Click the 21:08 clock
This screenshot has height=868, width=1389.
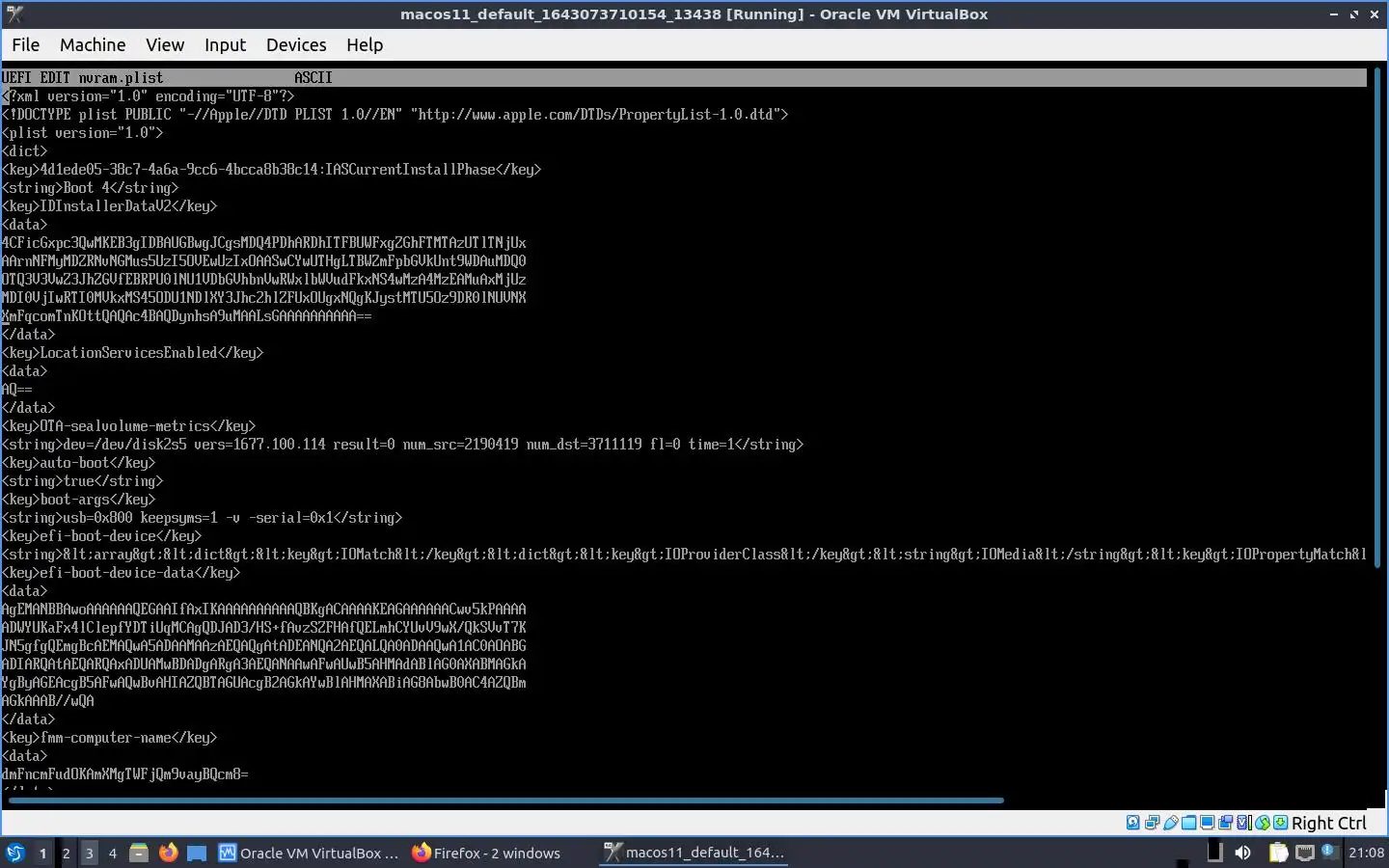1366,853
